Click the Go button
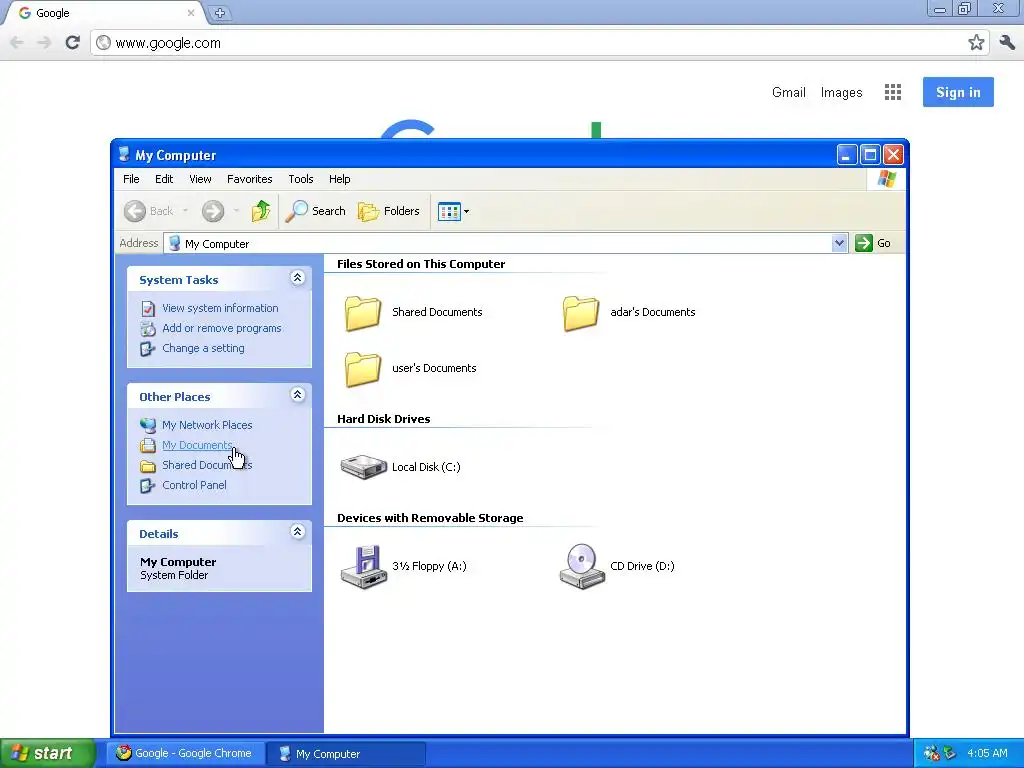 [873, 243]
